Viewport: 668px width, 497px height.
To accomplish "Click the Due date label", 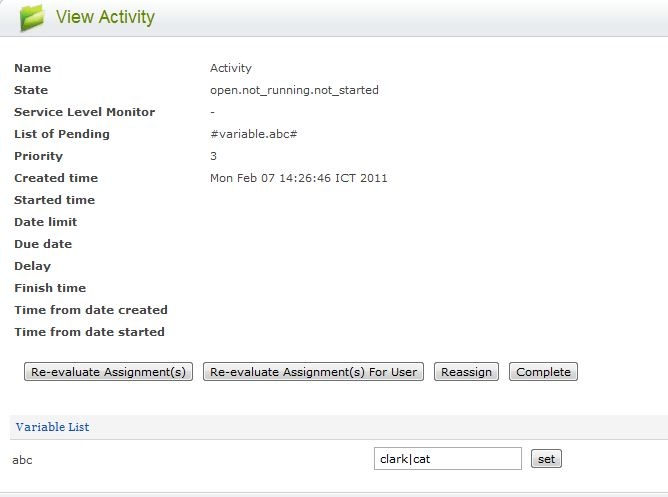I will click(x=43, y=244).
